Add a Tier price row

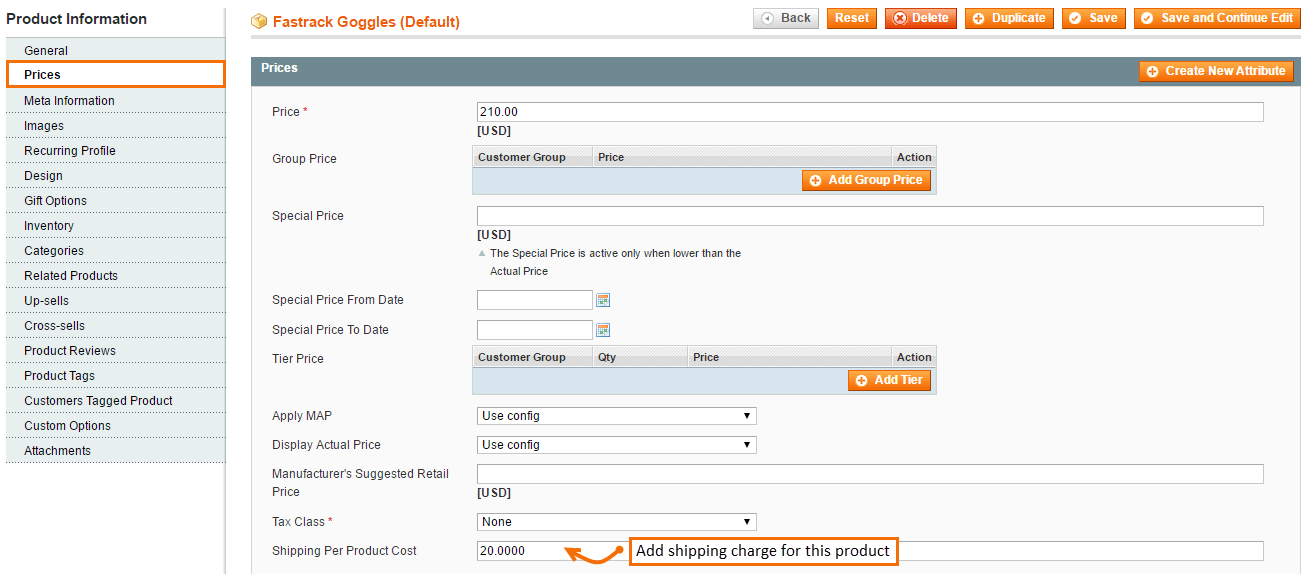pyautogui.click(x=889, y=380)
